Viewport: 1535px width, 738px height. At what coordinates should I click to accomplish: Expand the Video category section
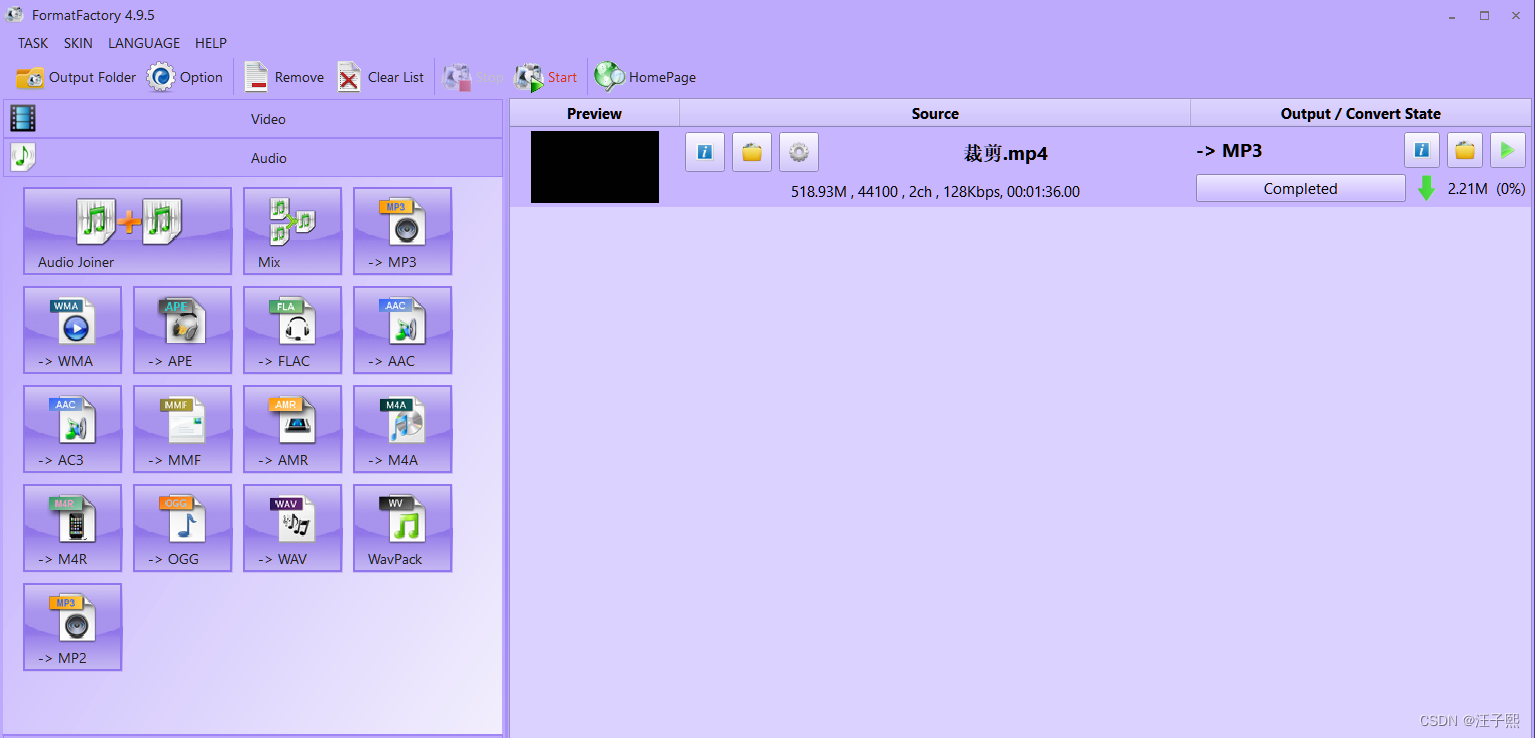253,119
